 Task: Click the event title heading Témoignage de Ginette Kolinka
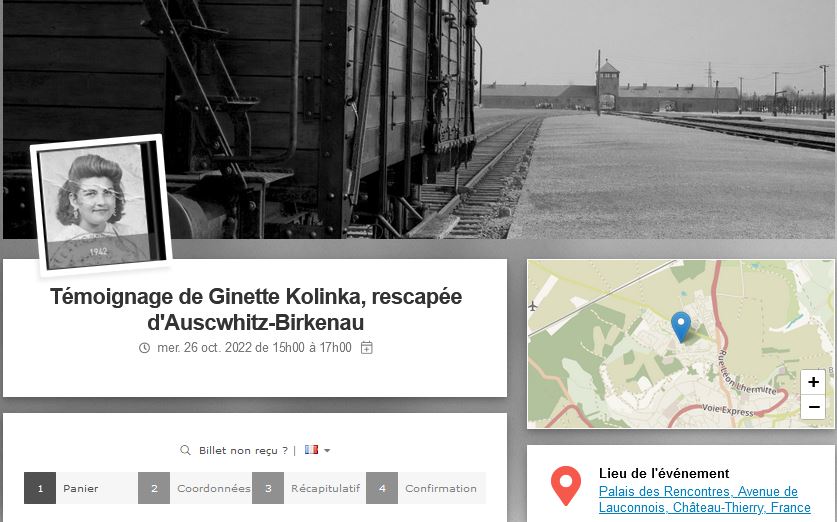coord(256,309)
